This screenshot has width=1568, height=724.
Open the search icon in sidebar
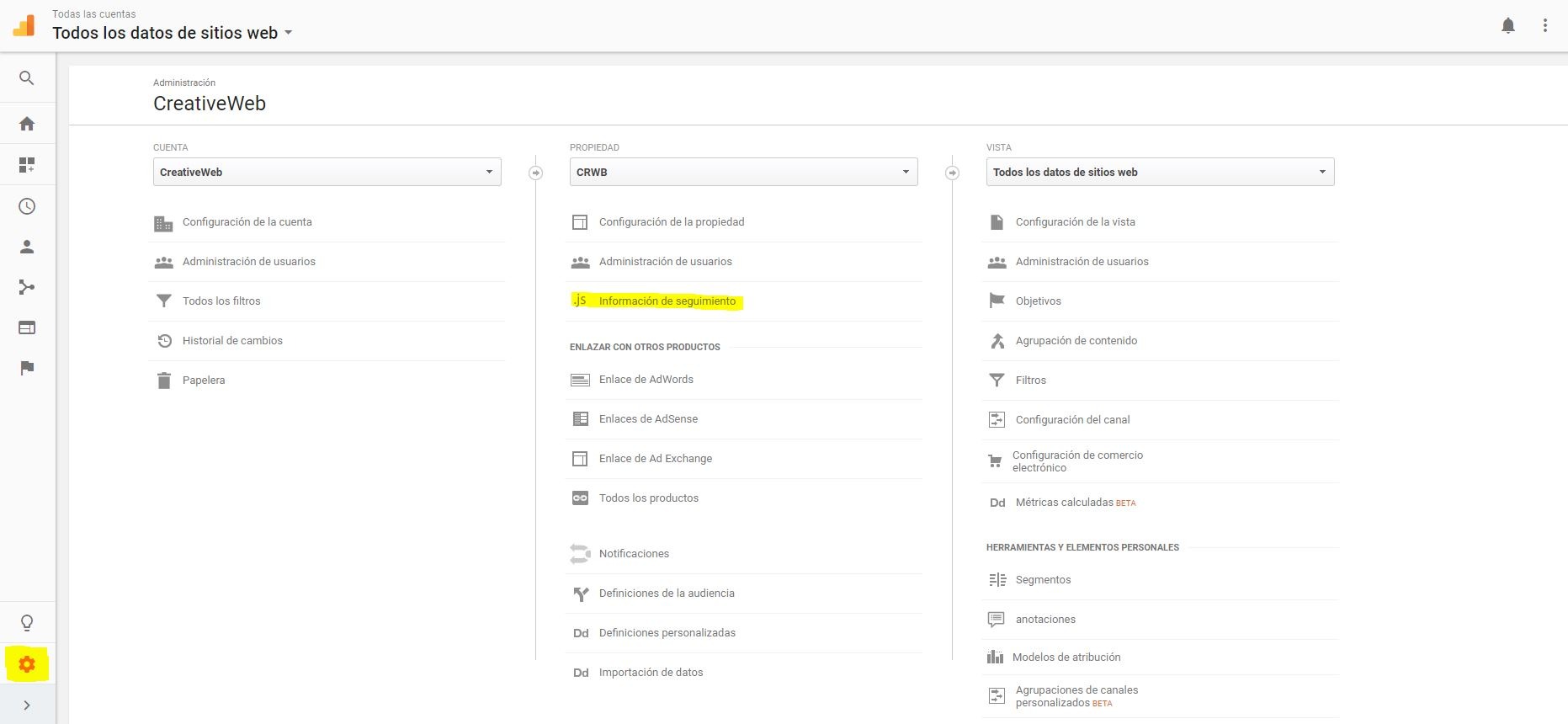(x=27, y=78)
